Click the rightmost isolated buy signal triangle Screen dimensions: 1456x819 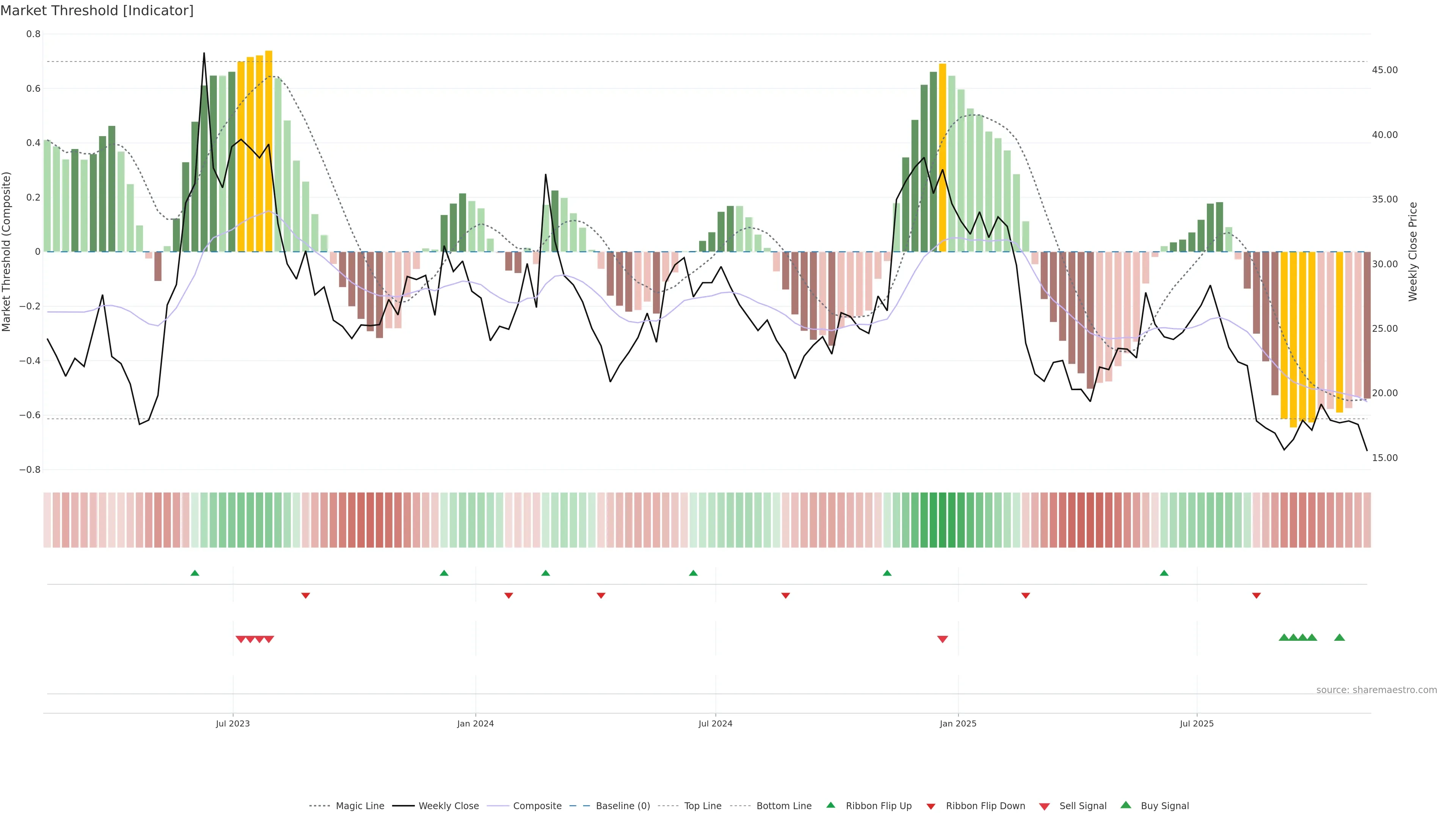click(1339, 637)
